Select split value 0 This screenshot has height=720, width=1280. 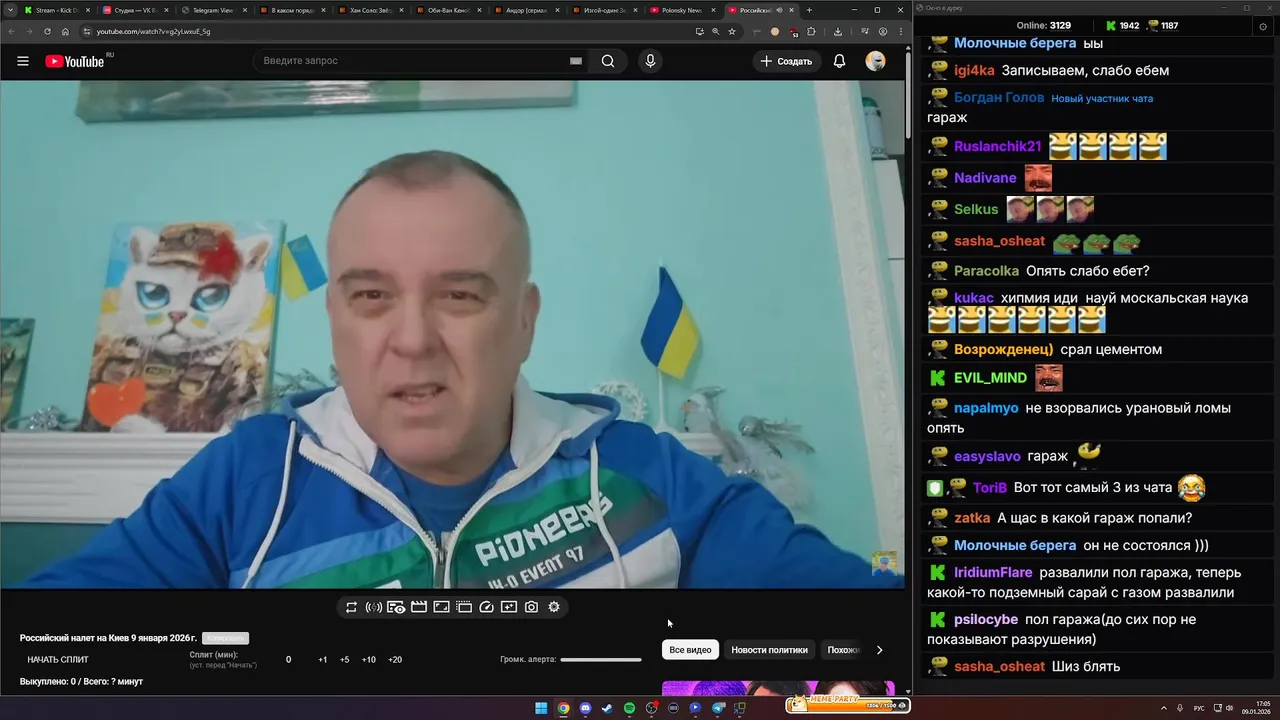[289, 660]
